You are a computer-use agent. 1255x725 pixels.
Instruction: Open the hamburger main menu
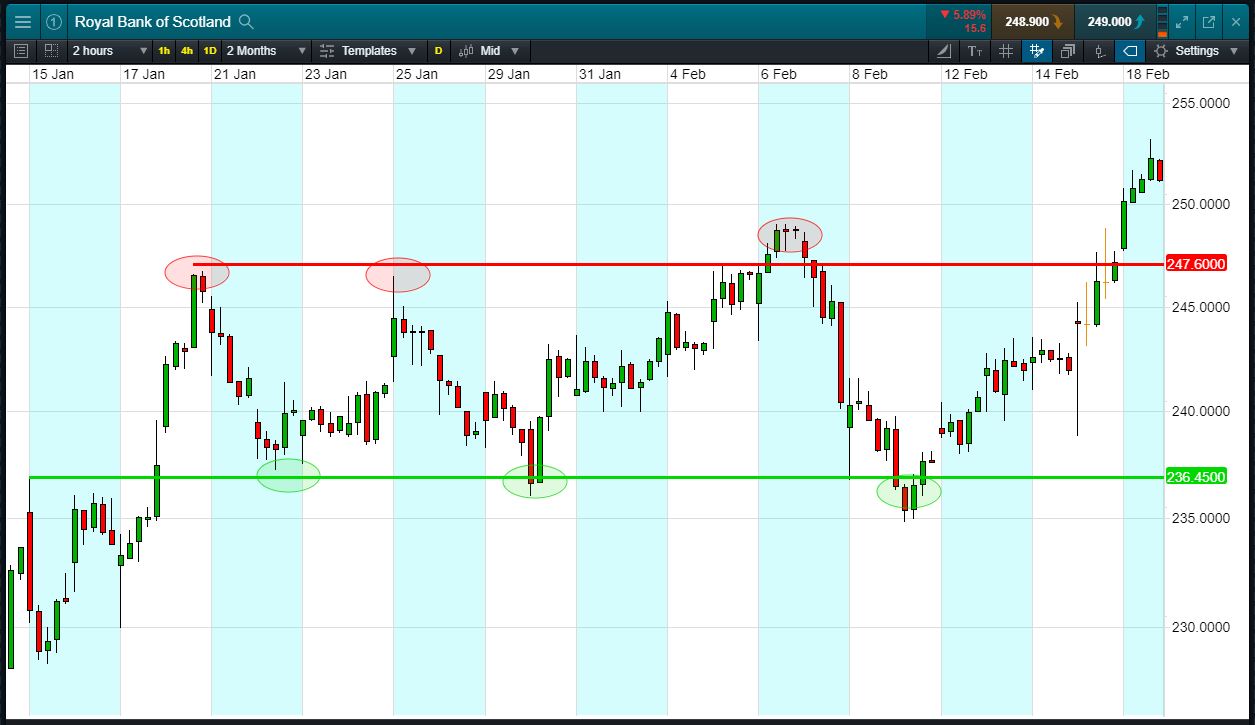(x=22, y=21)
